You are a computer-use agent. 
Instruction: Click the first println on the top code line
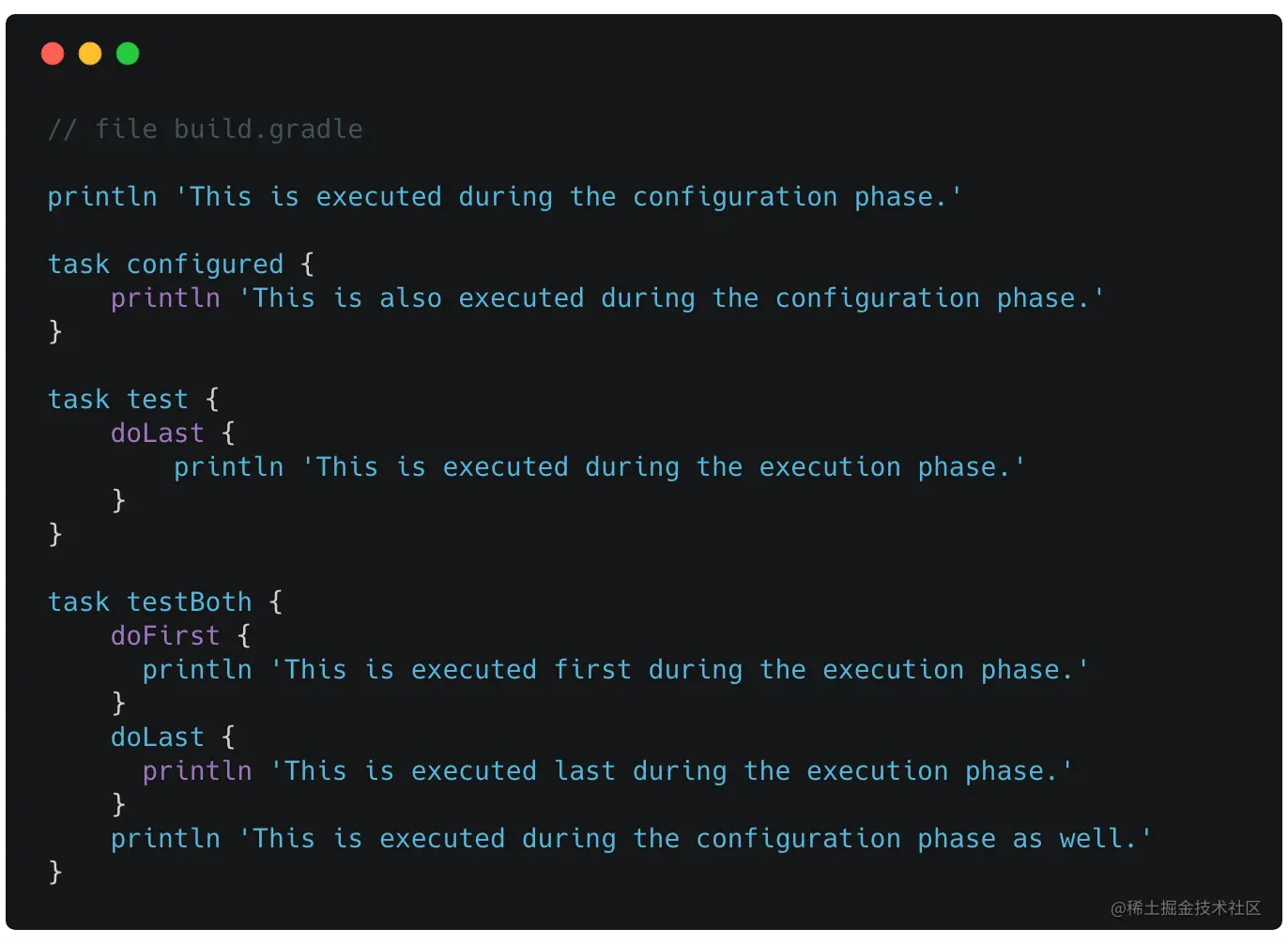tap(102, 197)
